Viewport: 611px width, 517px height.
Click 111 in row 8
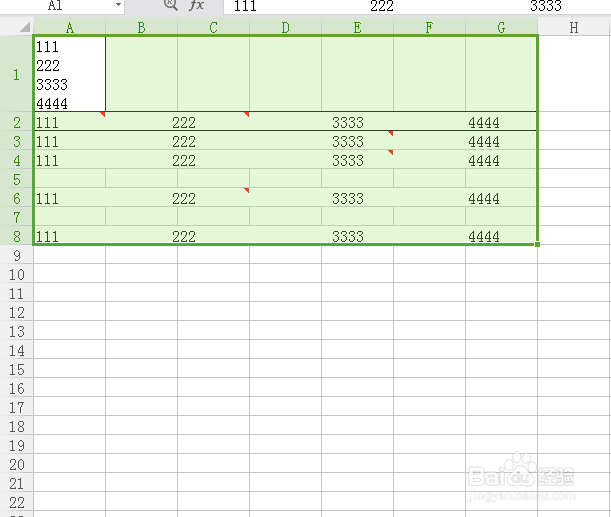[47, 236]
